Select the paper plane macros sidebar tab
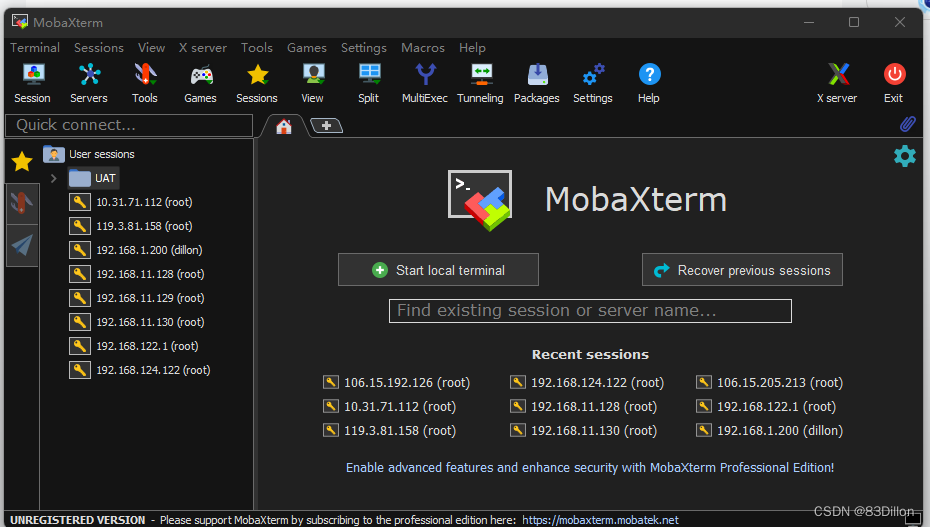 [22, 245]
